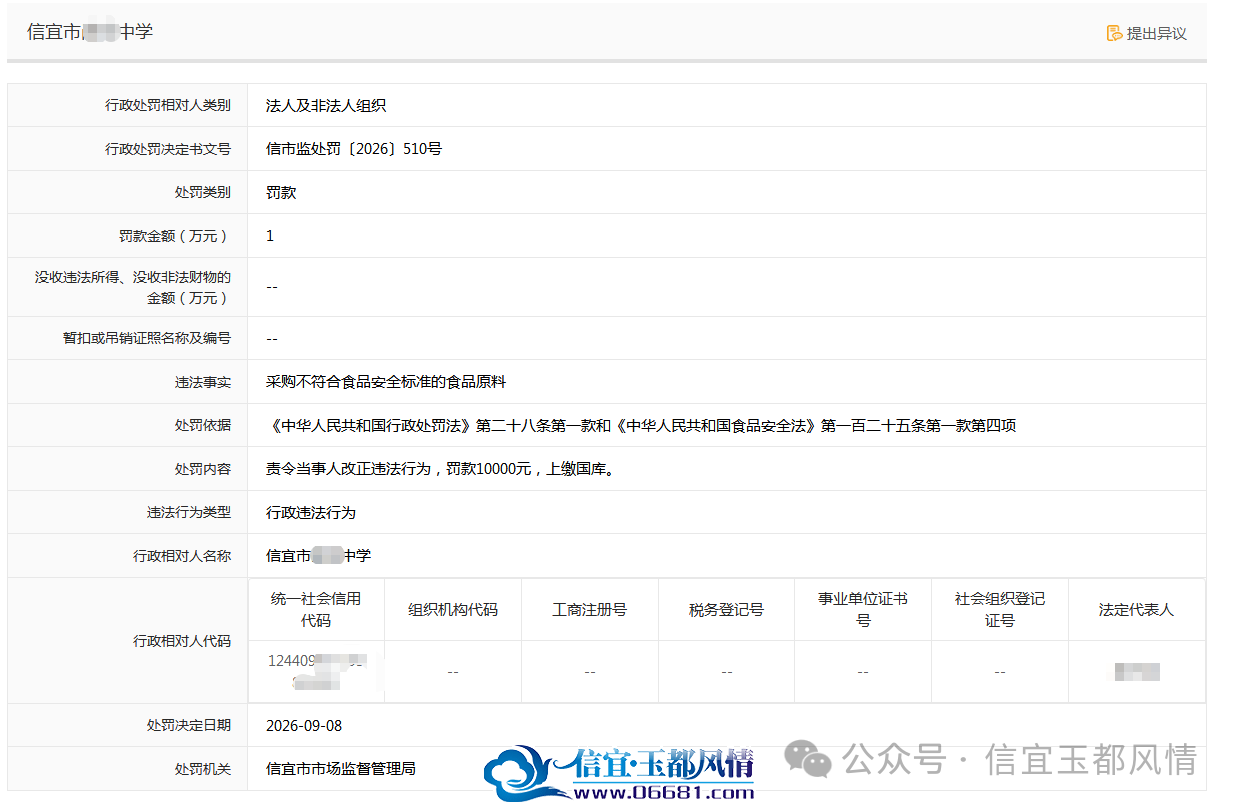Click the 社会组织登记证号 column header

pyautogui.click(x=1000, y=609)
